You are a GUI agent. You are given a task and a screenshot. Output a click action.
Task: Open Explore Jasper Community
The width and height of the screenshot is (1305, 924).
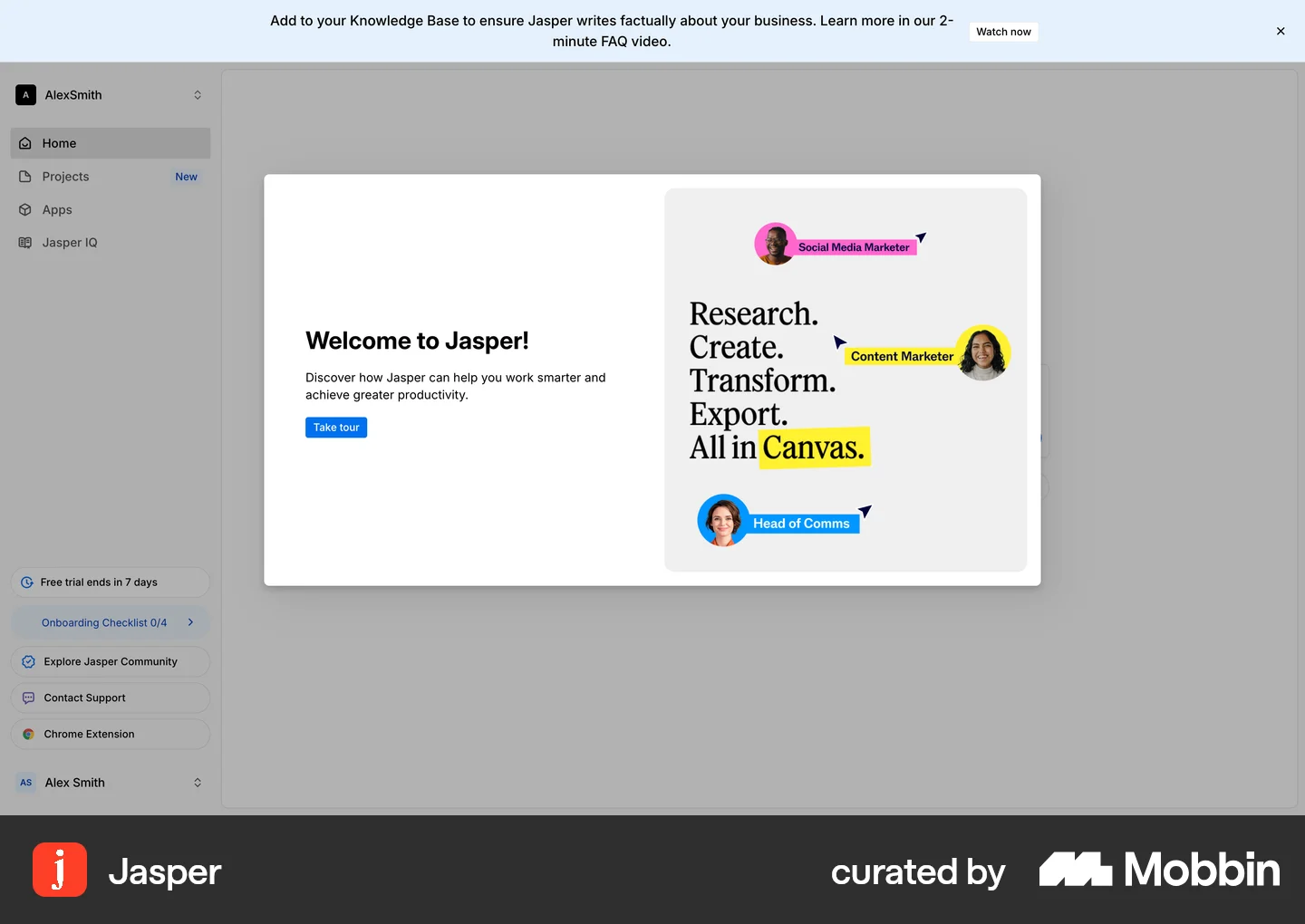(x=111, y=661)
